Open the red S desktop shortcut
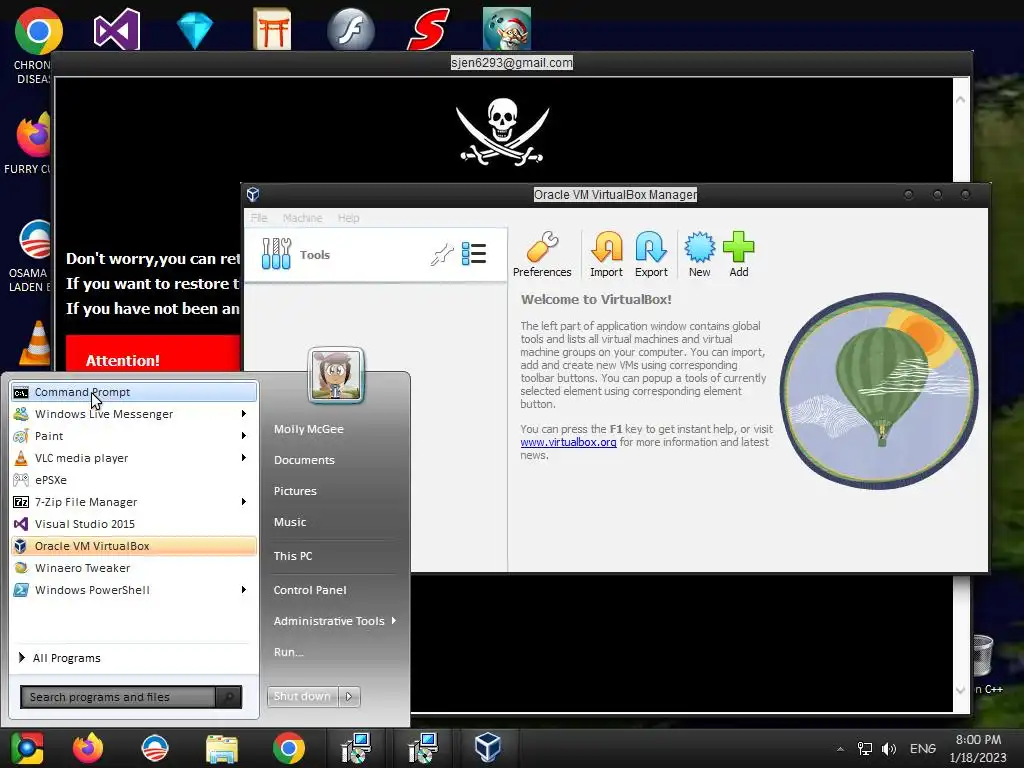The image size is (1024, 768). [x=428, y=29]
